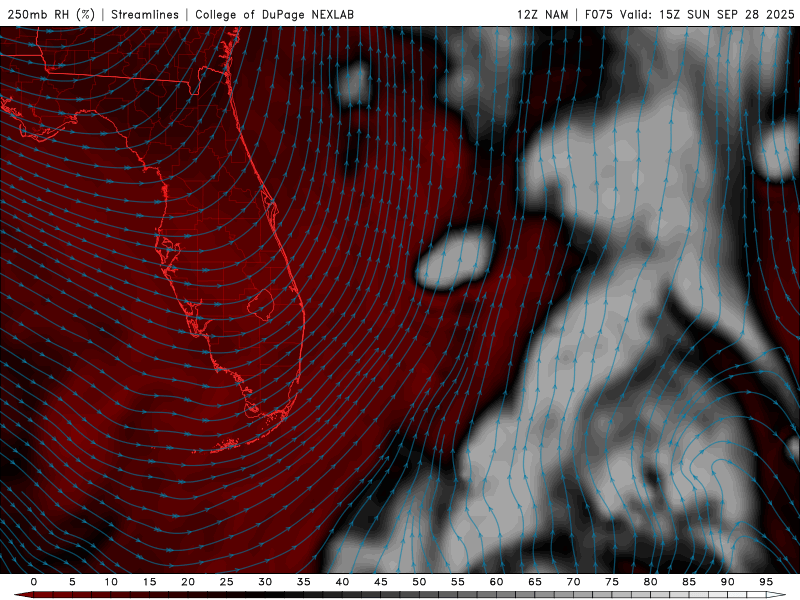Click the colorbar label "30"
Image resolution: width=800 pixels, height=600 pixels.
click(265, 582)
